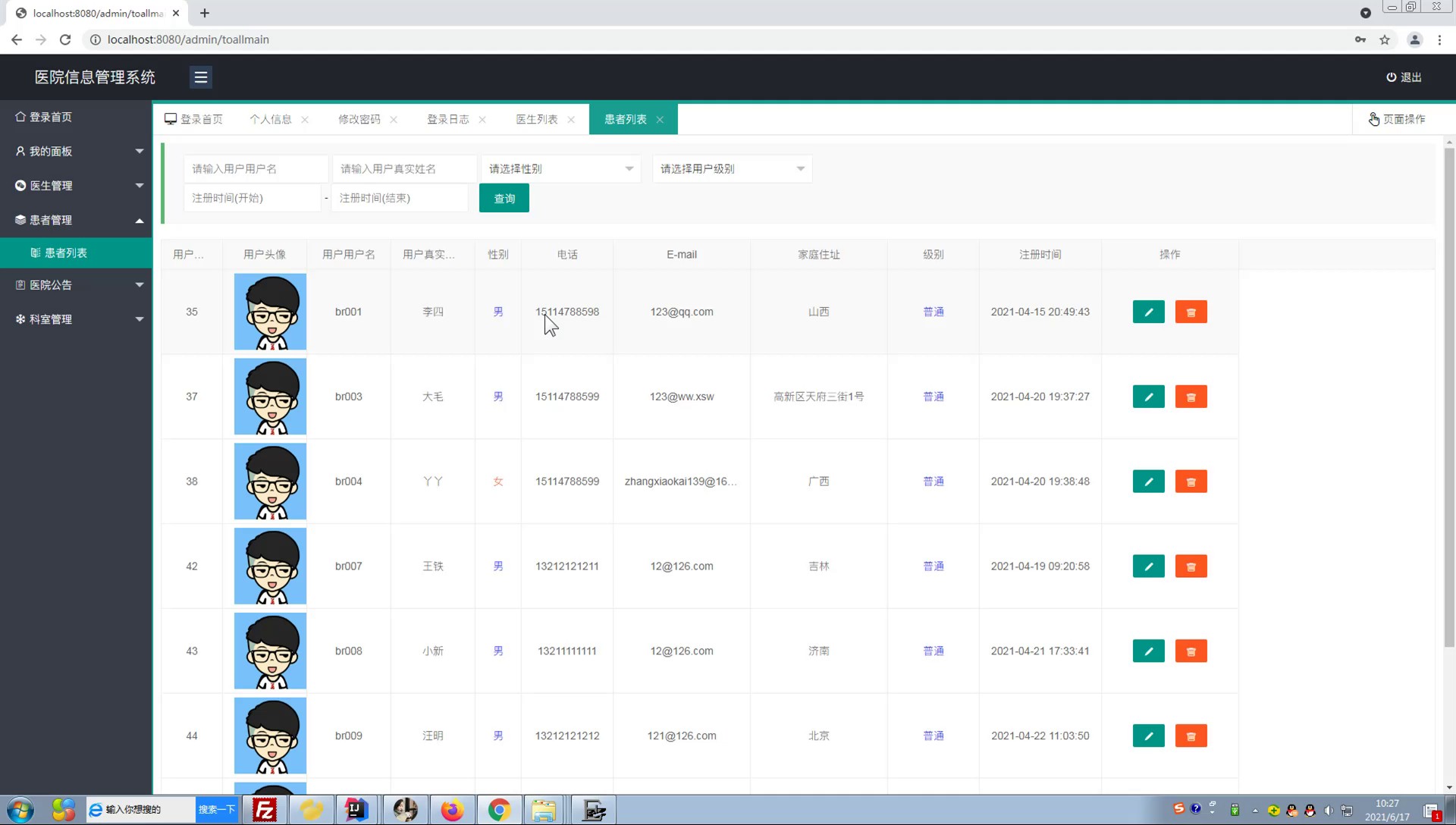1456x825 pixels.
Task: Open Chrome three-dot menu
Action: [x=1439, y=39]
